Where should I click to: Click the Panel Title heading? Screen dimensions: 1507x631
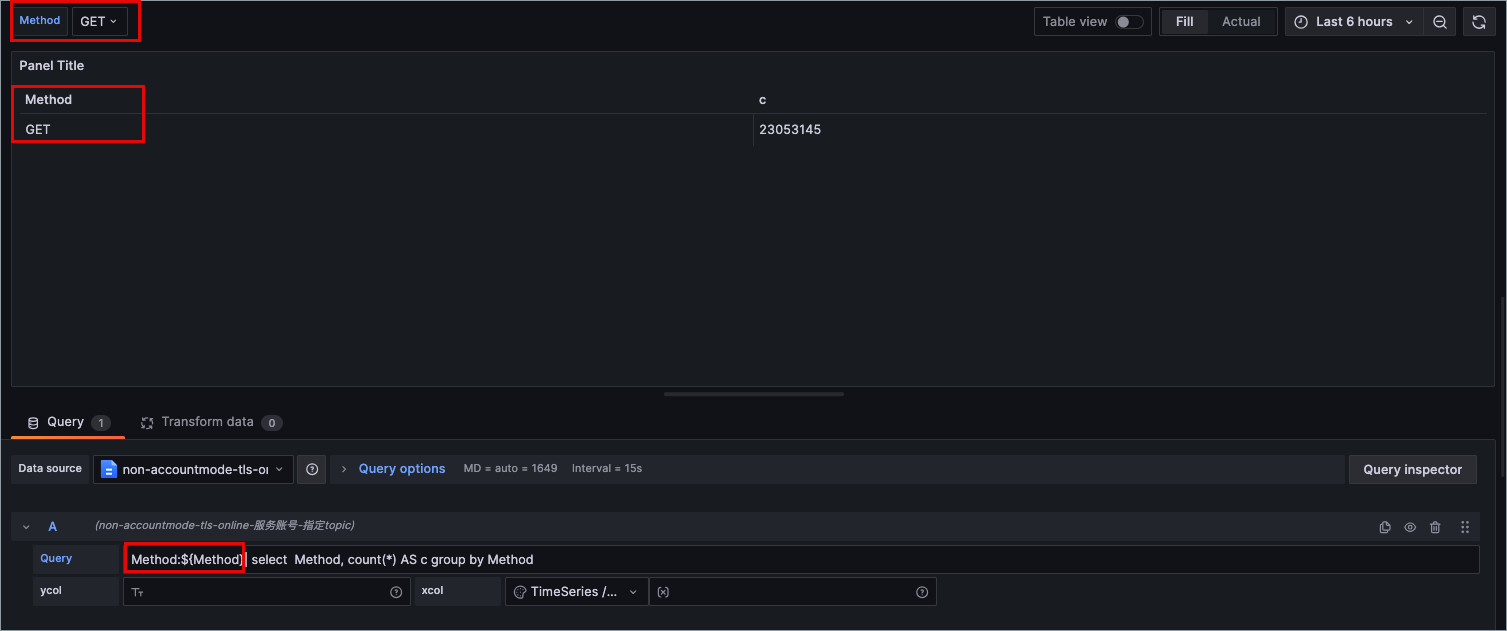tap(52, 66)
